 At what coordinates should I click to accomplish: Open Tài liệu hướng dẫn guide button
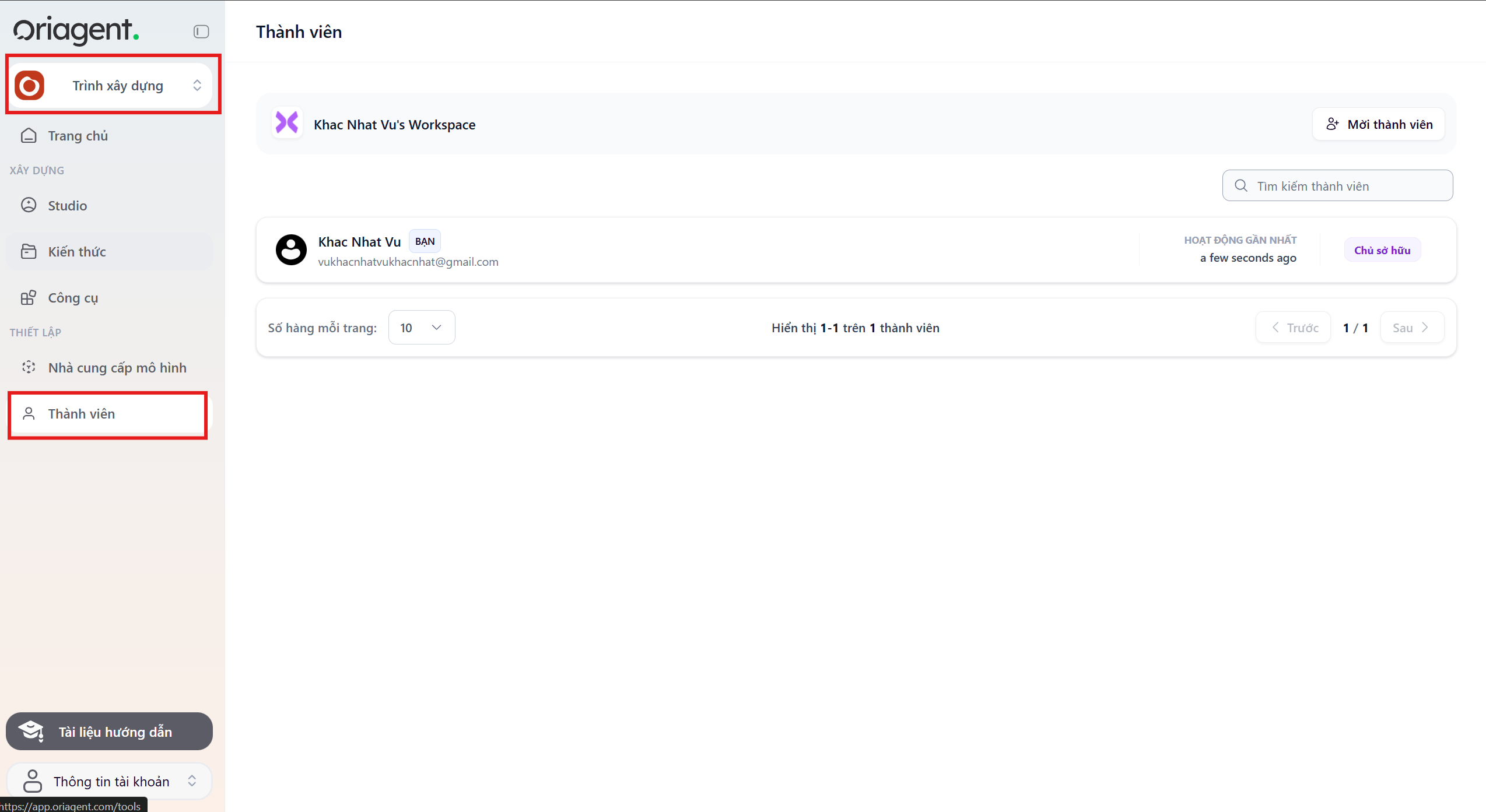coord(109,732)
